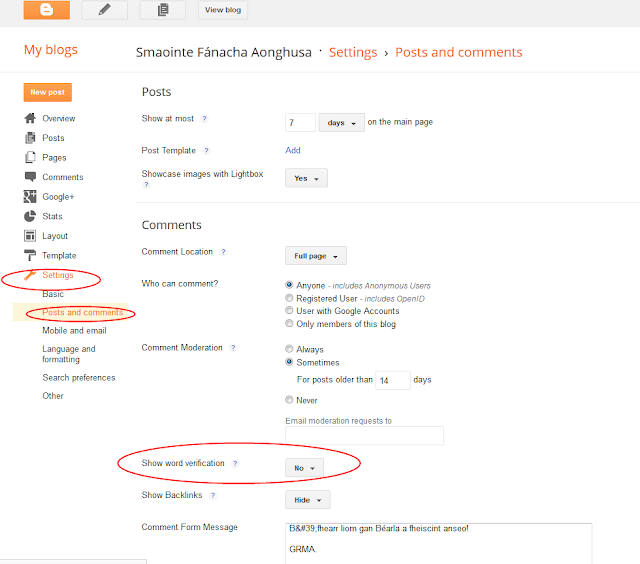Click help icon beside Show word verification
Image resolution: width=640 pixels, height=564 pixels.
coord(235,464)
